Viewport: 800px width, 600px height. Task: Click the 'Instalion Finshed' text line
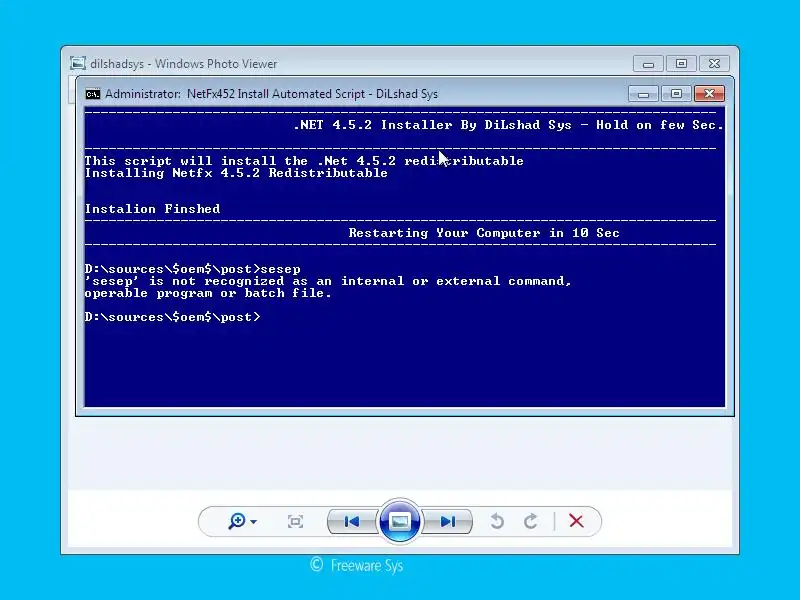[x=153, y=209]
